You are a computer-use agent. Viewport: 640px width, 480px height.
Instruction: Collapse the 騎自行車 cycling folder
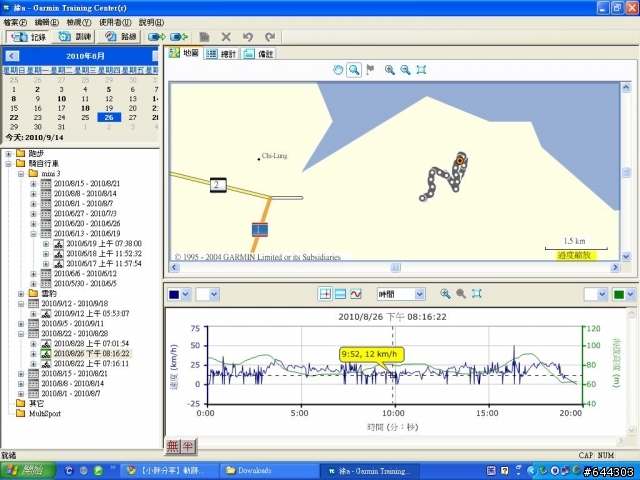coord(8,164)
